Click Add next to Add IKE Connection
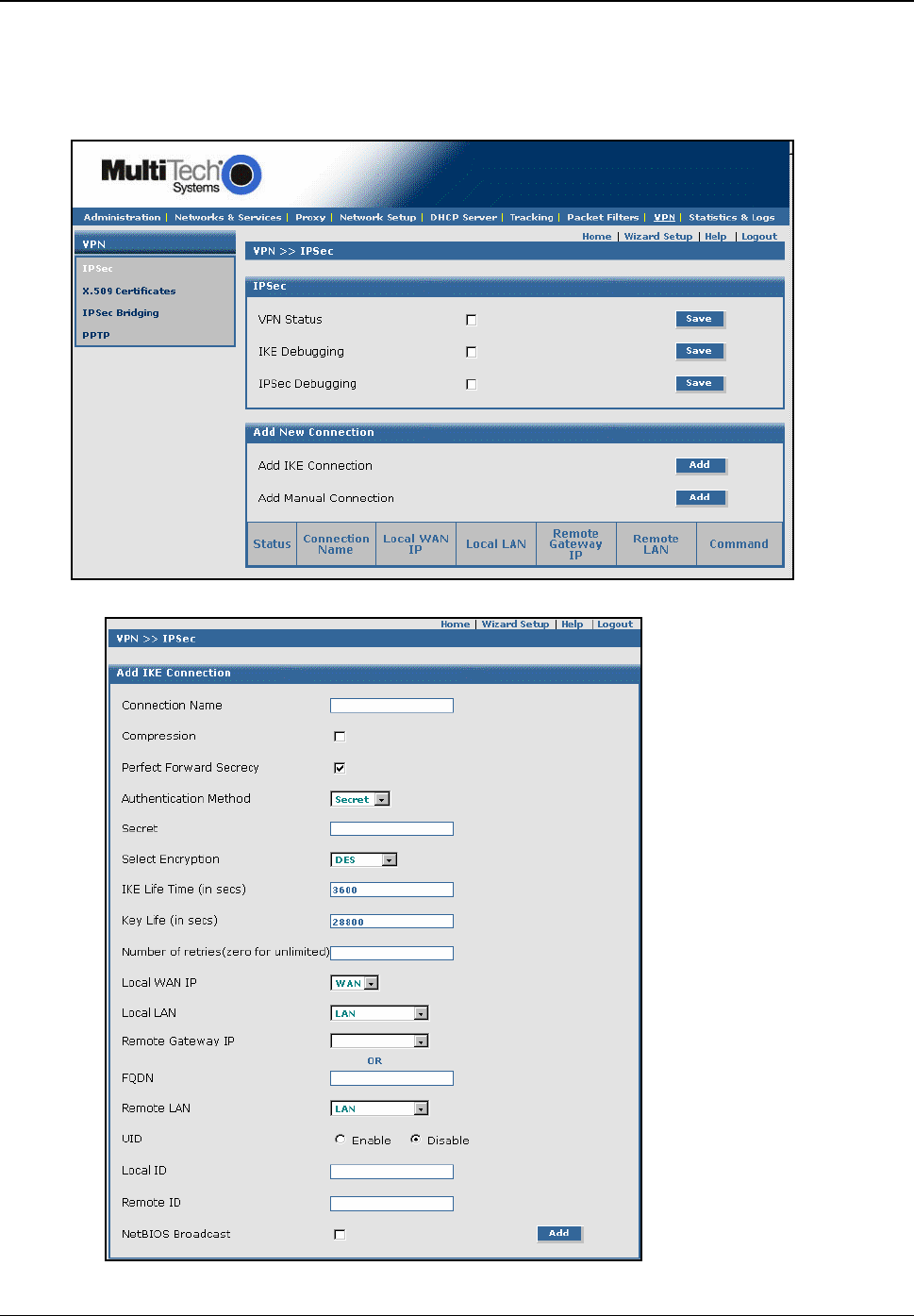 tap(700, 465)
